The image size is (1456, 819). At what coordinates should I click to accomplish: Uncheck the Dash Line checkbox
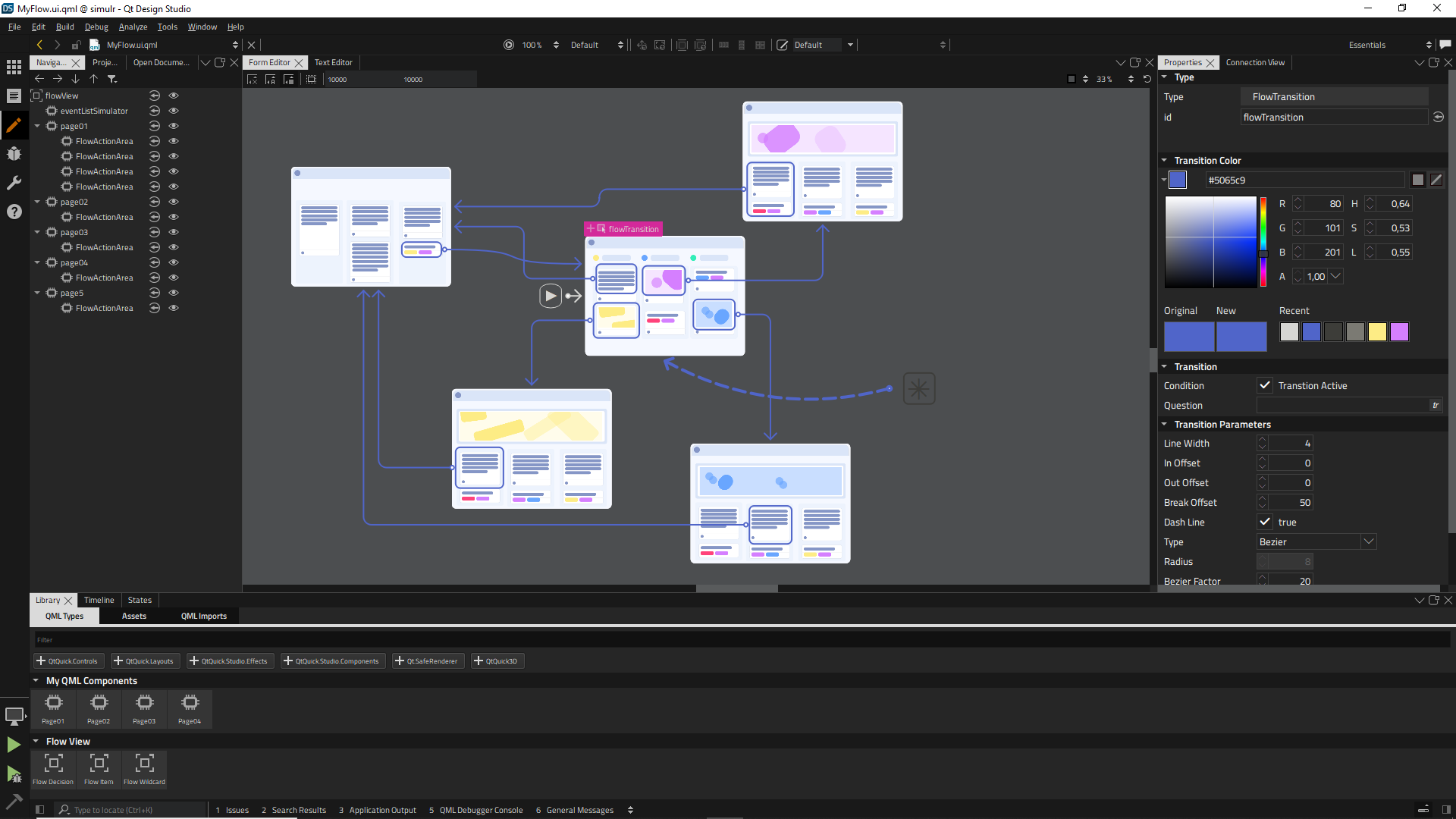click(1265, 522)
